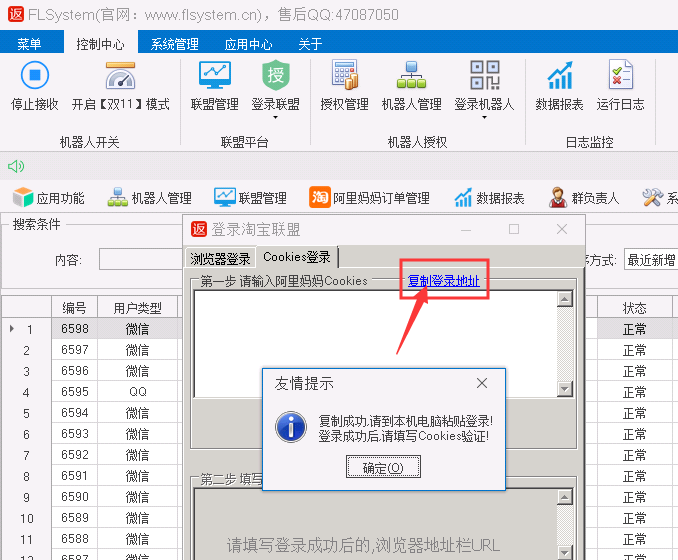Select cell 6590 in table

click(x=74, y=497)
